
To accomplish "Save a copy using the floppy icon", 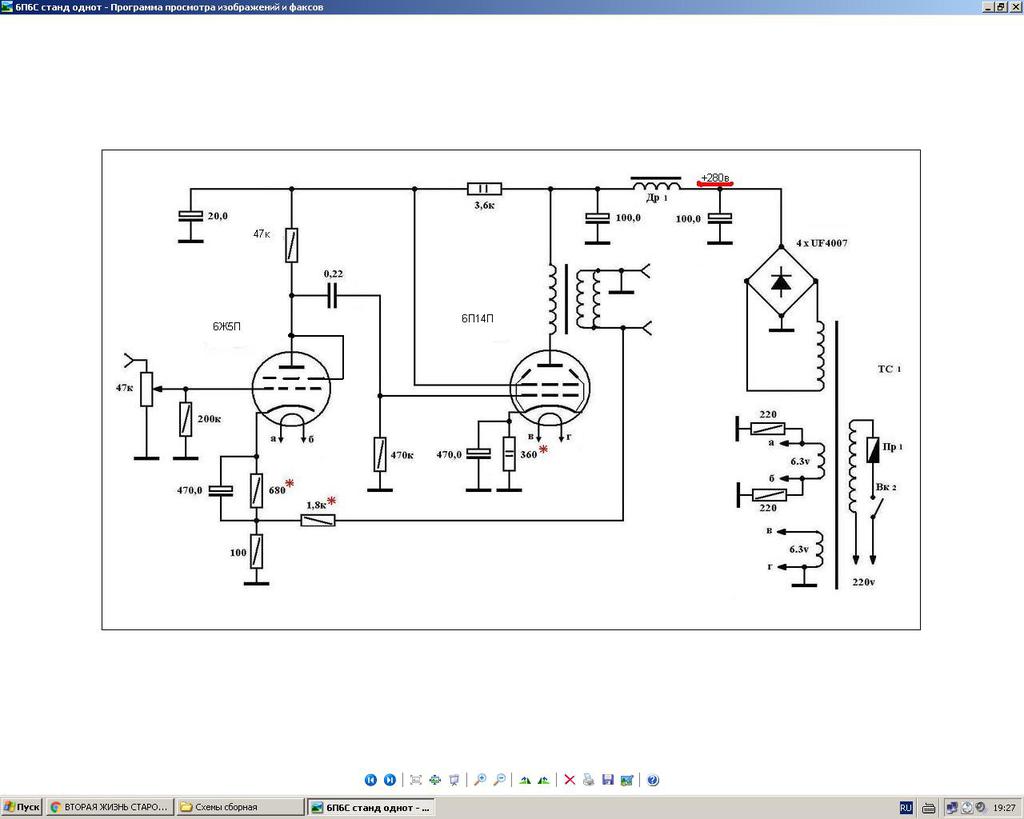I will tap(607, 780).
